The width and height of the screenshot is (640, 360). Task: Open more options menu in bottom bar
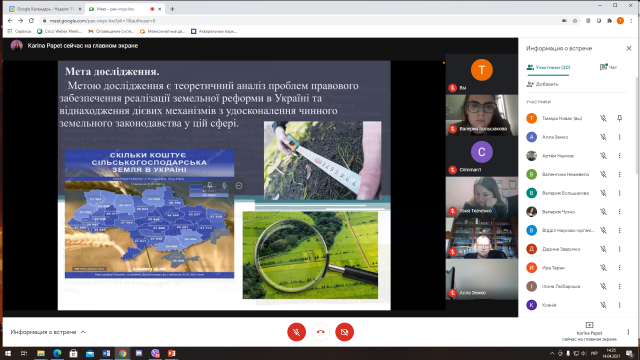(x=628, y=332)
